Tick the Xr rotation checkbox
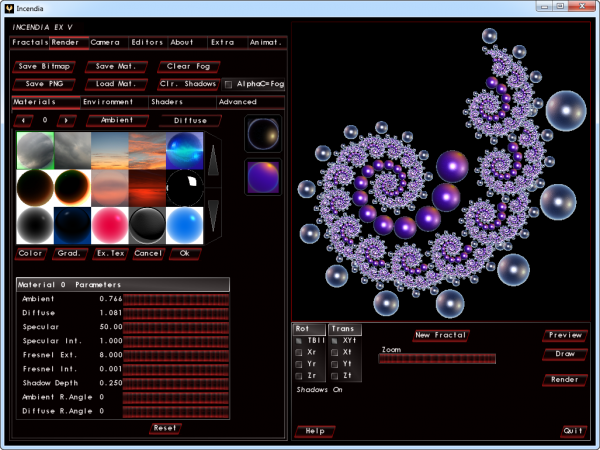This screenshot has height=450, width=600. (299, 352)
